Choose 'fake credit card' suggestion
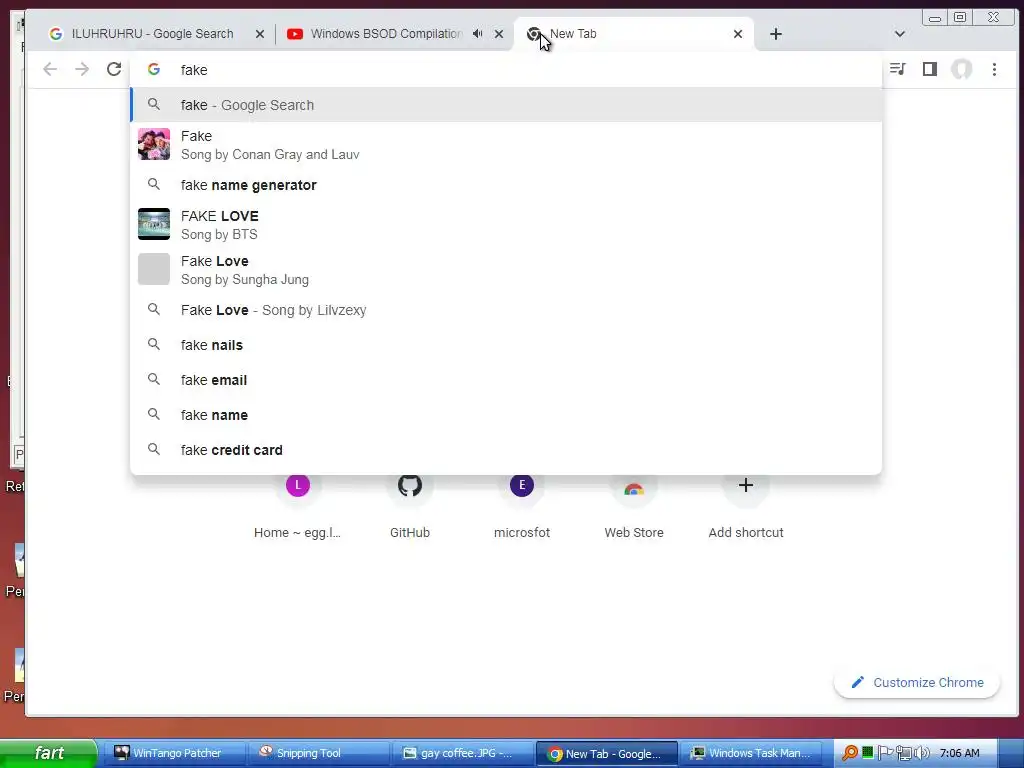 tap(506, 450)
